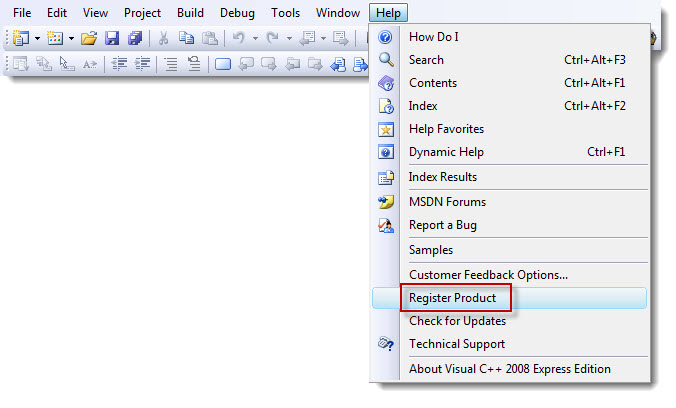Open the Undo history dropdown arrow
Image resolution: width=676 pixels, height=408 pixels.
(x=255, y=38)
